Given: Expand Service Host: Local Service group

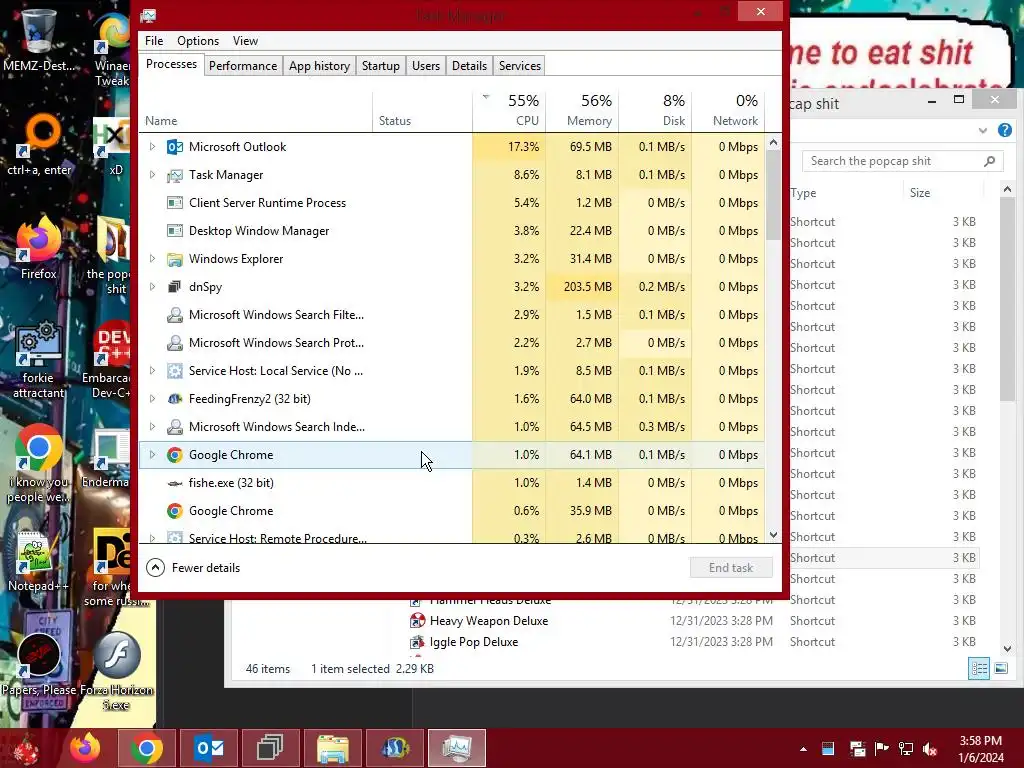Looking at the screenshot, I should coord(152,371).
